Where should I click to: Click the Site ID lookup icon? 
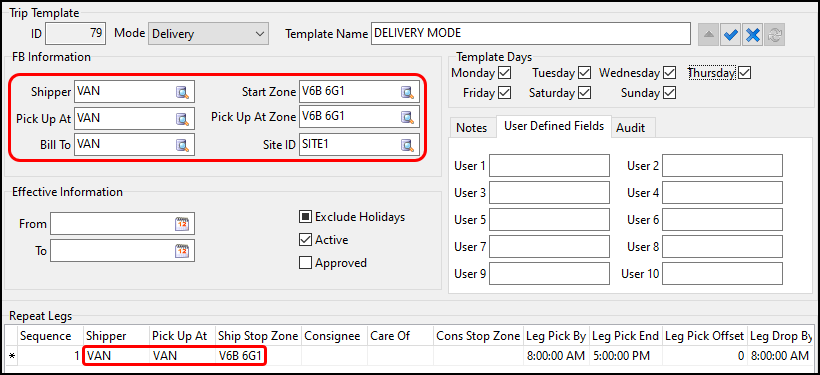point(407,145)
